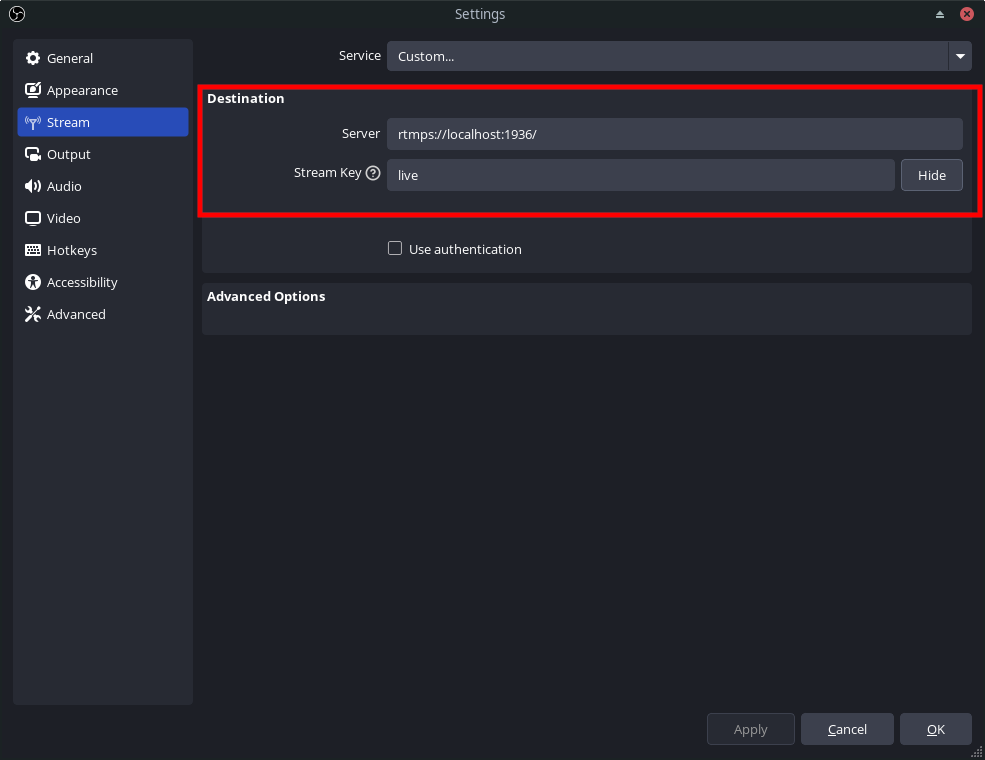Discard changes with the Cancel button
The image size is (985, 760).
pos(847,729)
